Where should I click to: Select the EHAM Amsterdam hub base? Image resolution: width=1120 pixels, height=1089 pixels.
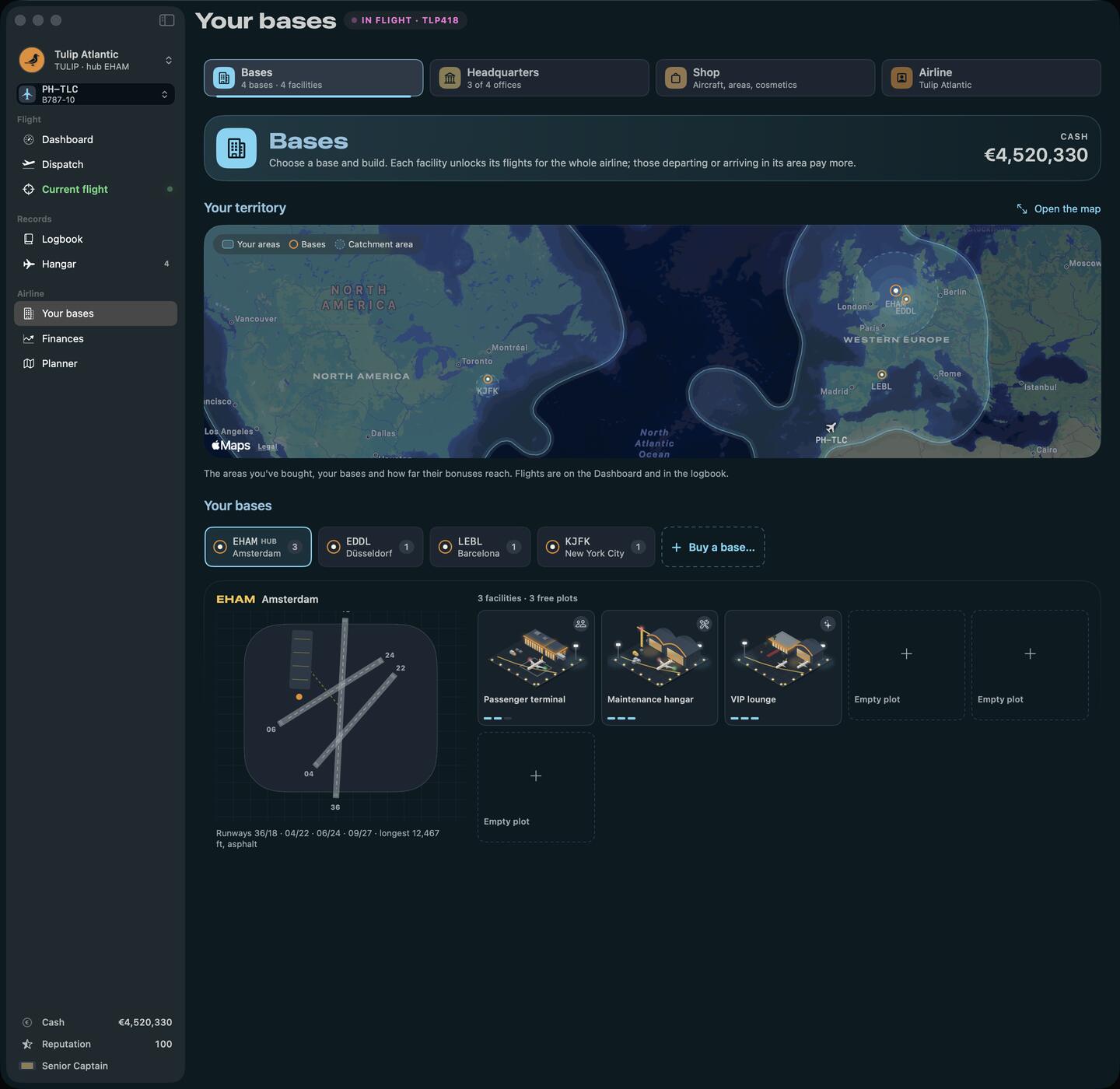coord(258,547)
